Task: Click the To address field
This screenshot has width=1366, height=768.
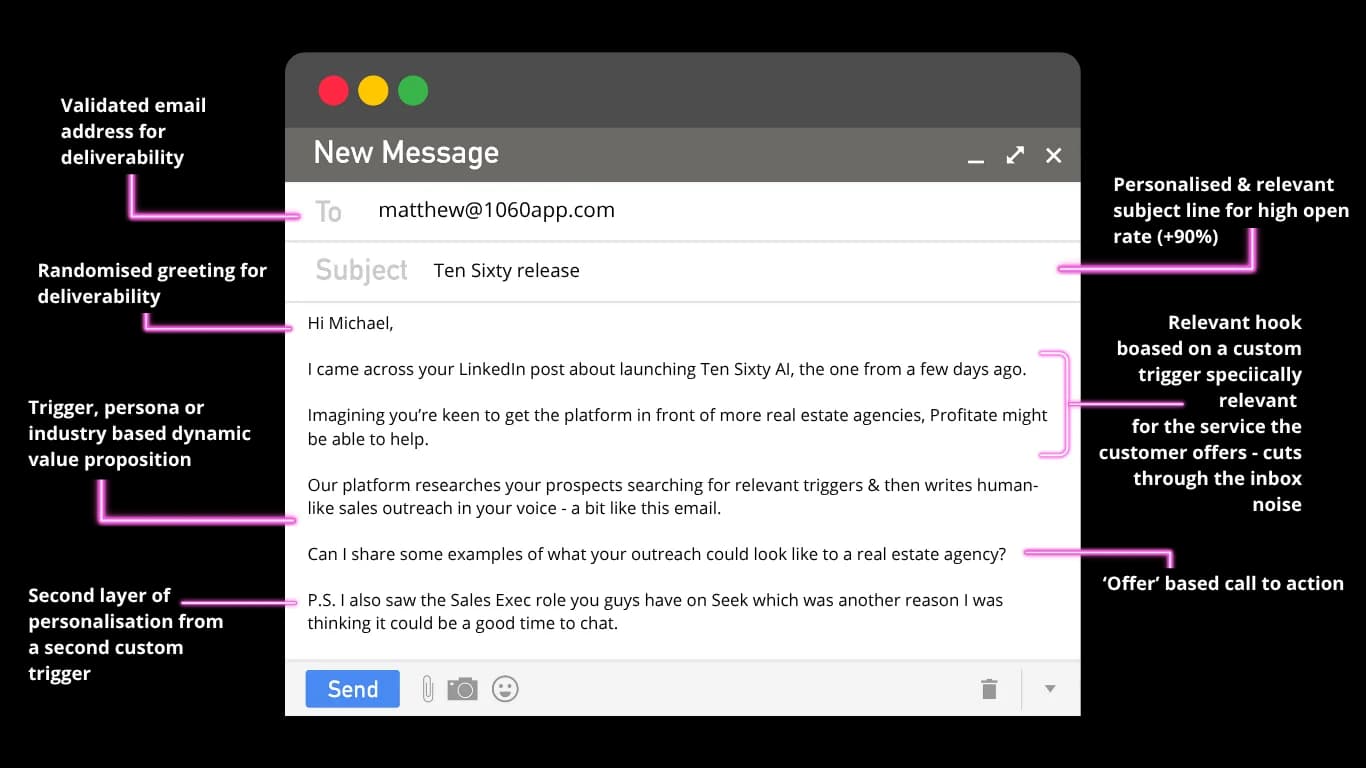Action: 328,211
